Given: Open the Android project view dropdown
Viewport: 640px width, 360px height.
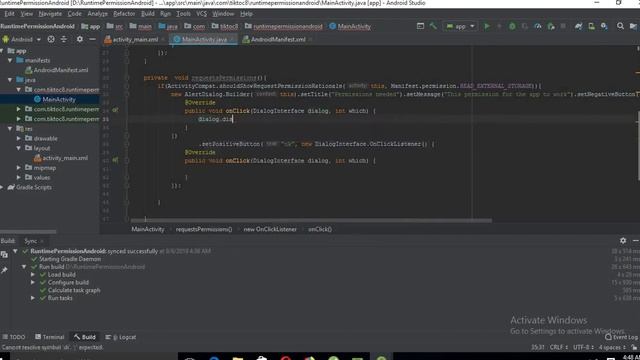Looking at the screenshot, I should click(22, 40).
